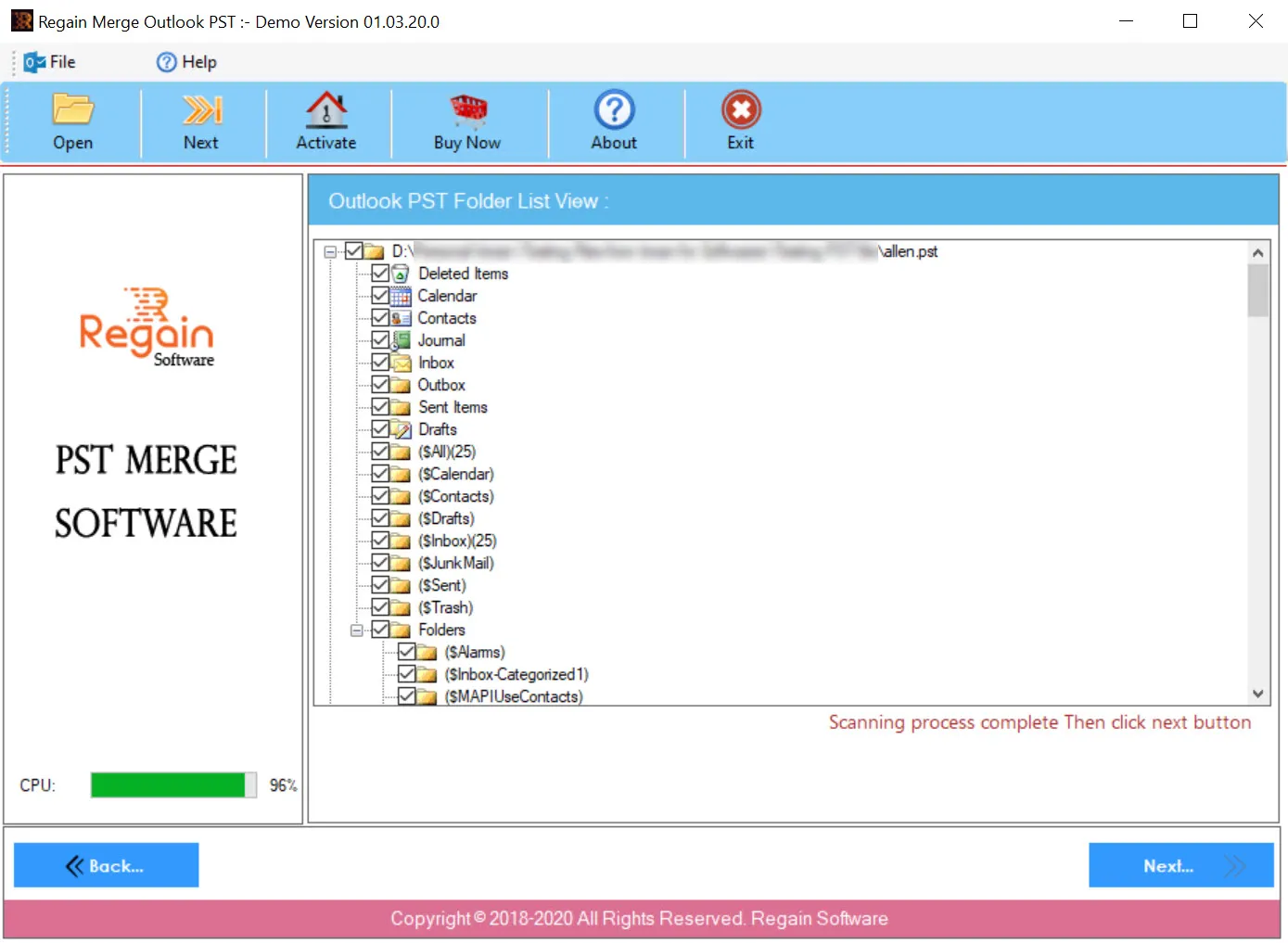Minimize the Regain Merge Outlook PST window
The height and width of the screenshot is (943, 1288).
(1127, 20)
